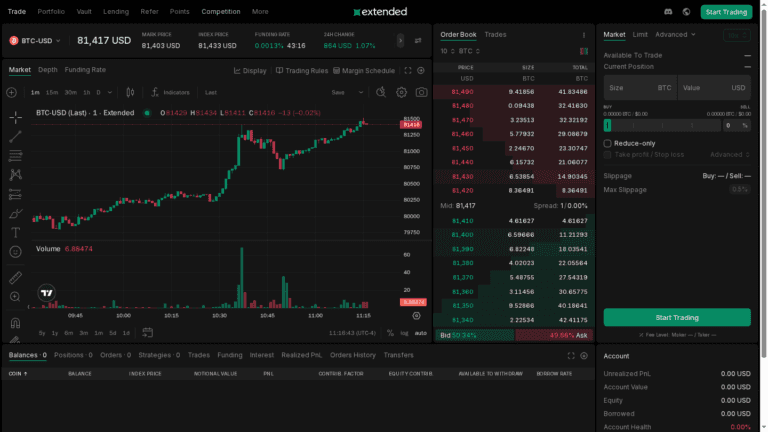This screenshot has height=432, width=768.
Task: Open Margin Schedule
Action: click(364, 71)
